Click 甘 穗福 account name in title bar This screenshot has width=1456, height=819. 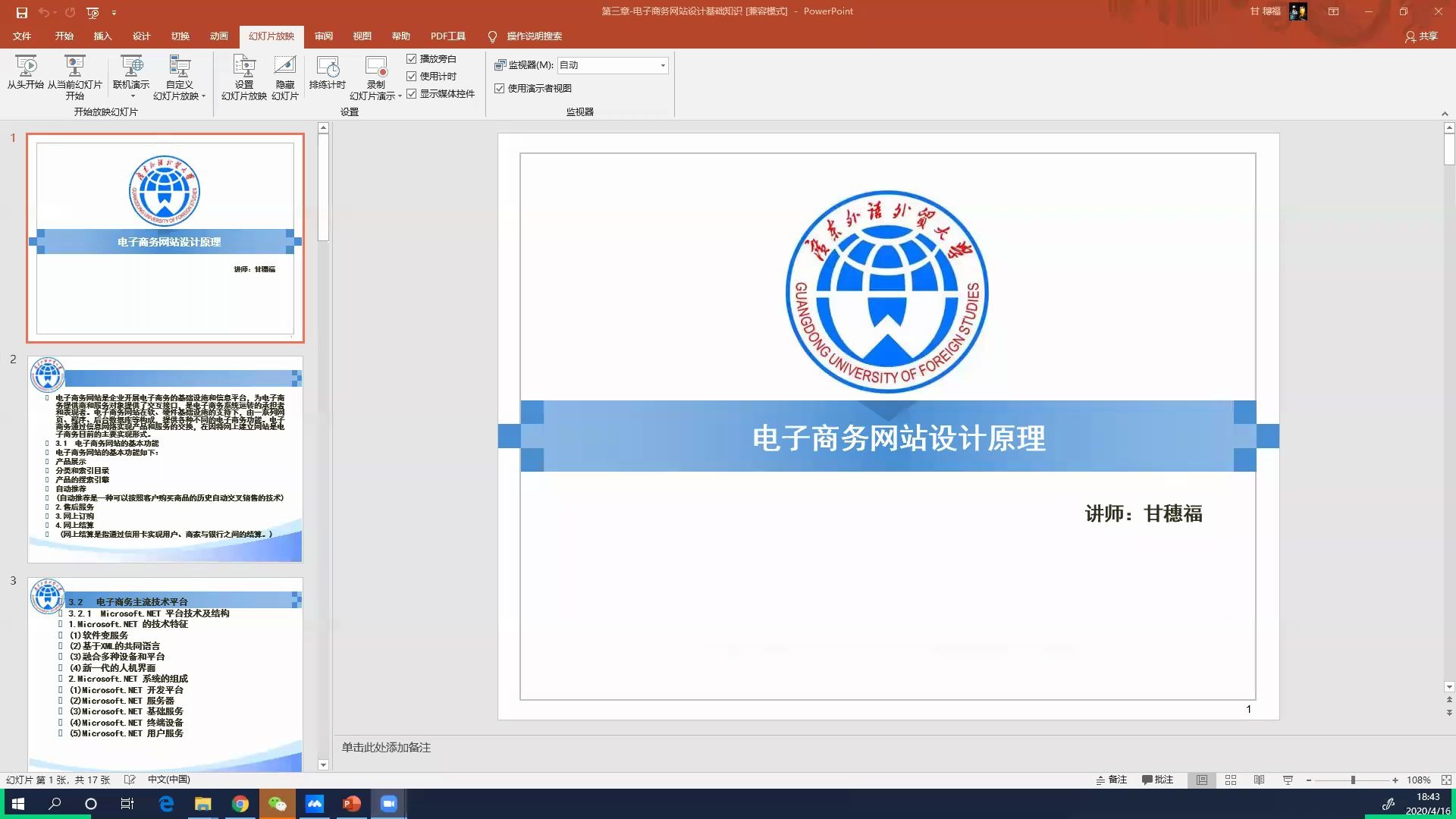pyautogui.click(x=1265, y=11)
